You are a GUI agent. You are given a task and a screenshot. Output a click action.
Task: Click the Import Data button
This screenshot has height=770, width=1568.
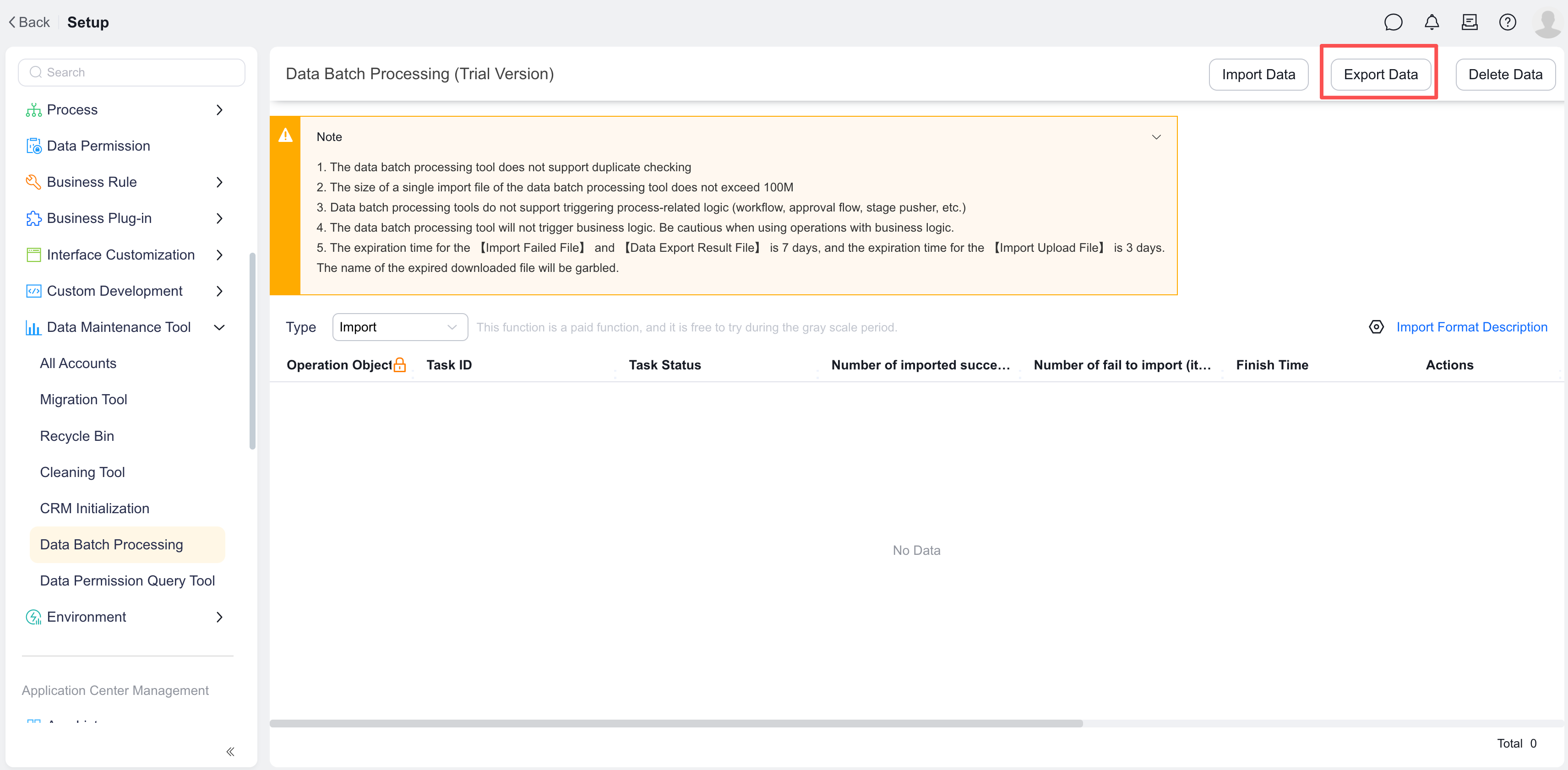coord(1258,74)
